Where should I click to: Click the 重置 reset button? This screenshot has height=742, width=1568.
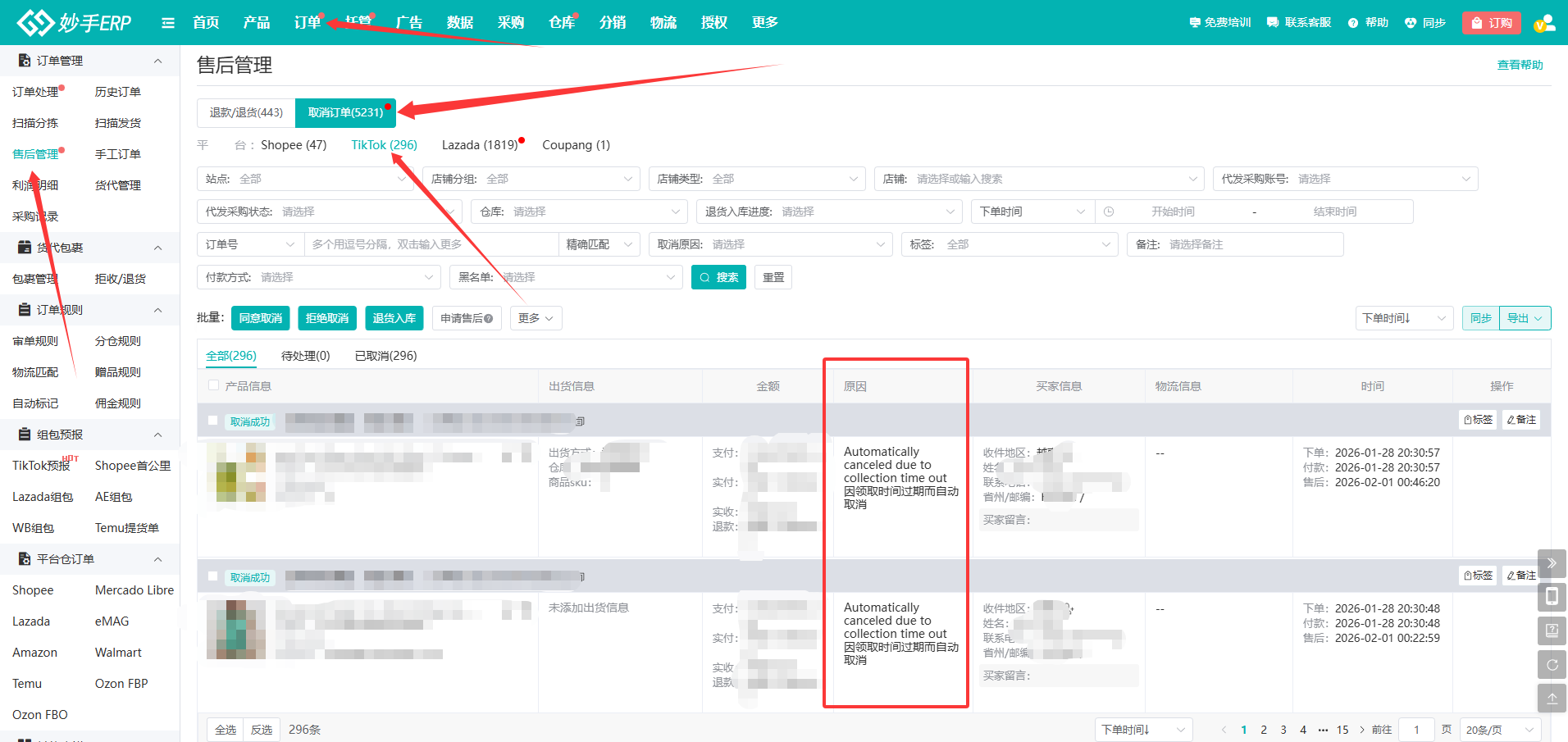click(x=773, y=277)
